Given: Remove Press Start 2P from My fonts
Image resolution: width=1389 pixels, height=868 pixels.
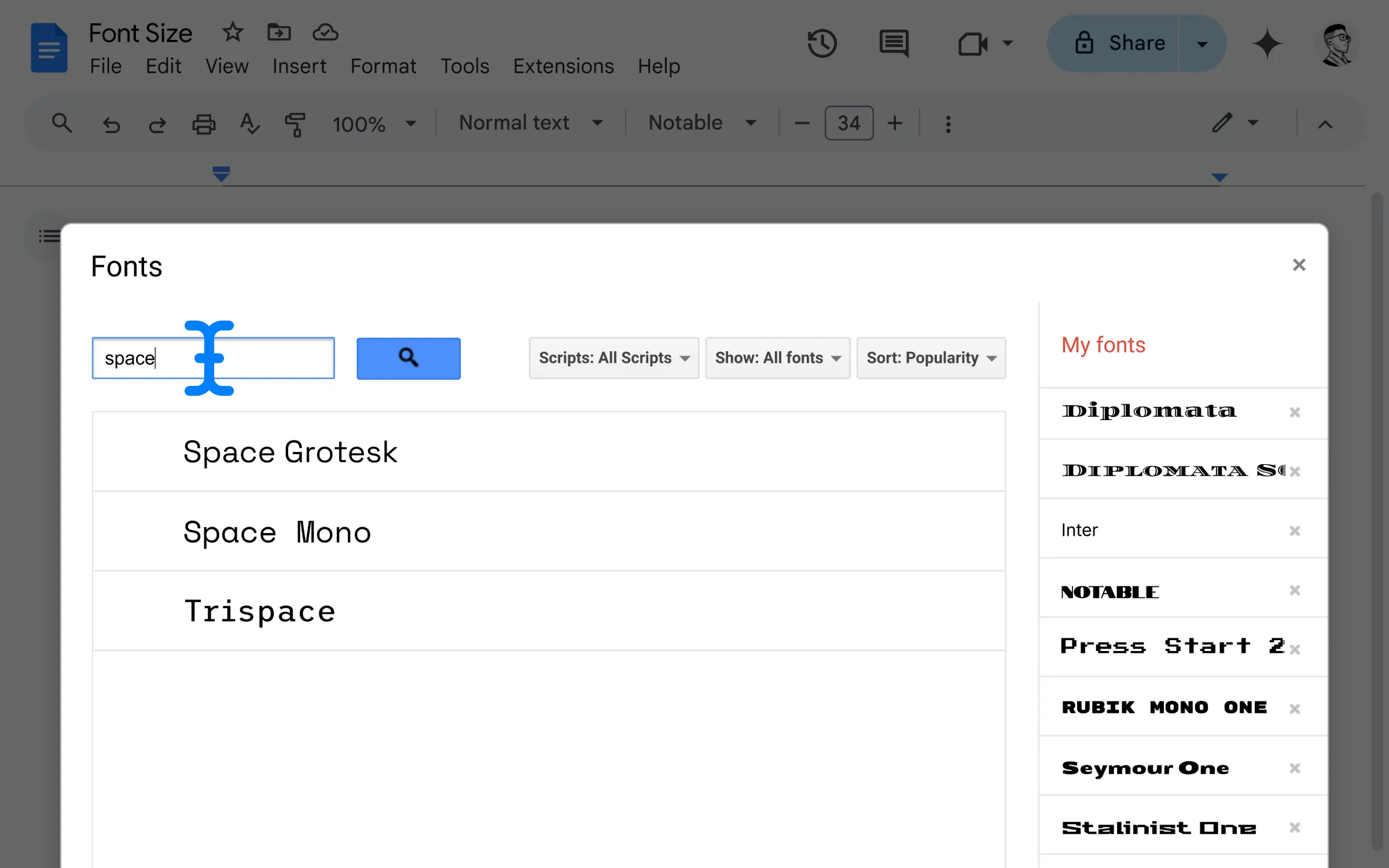Looking at the screenshot, I should (x=1295, y=649).
